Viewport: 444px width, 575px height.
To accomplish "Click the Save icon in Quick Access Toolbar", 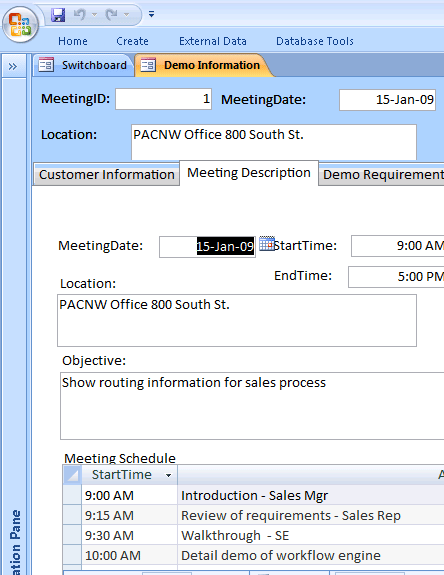I will [x=58, y=15].
